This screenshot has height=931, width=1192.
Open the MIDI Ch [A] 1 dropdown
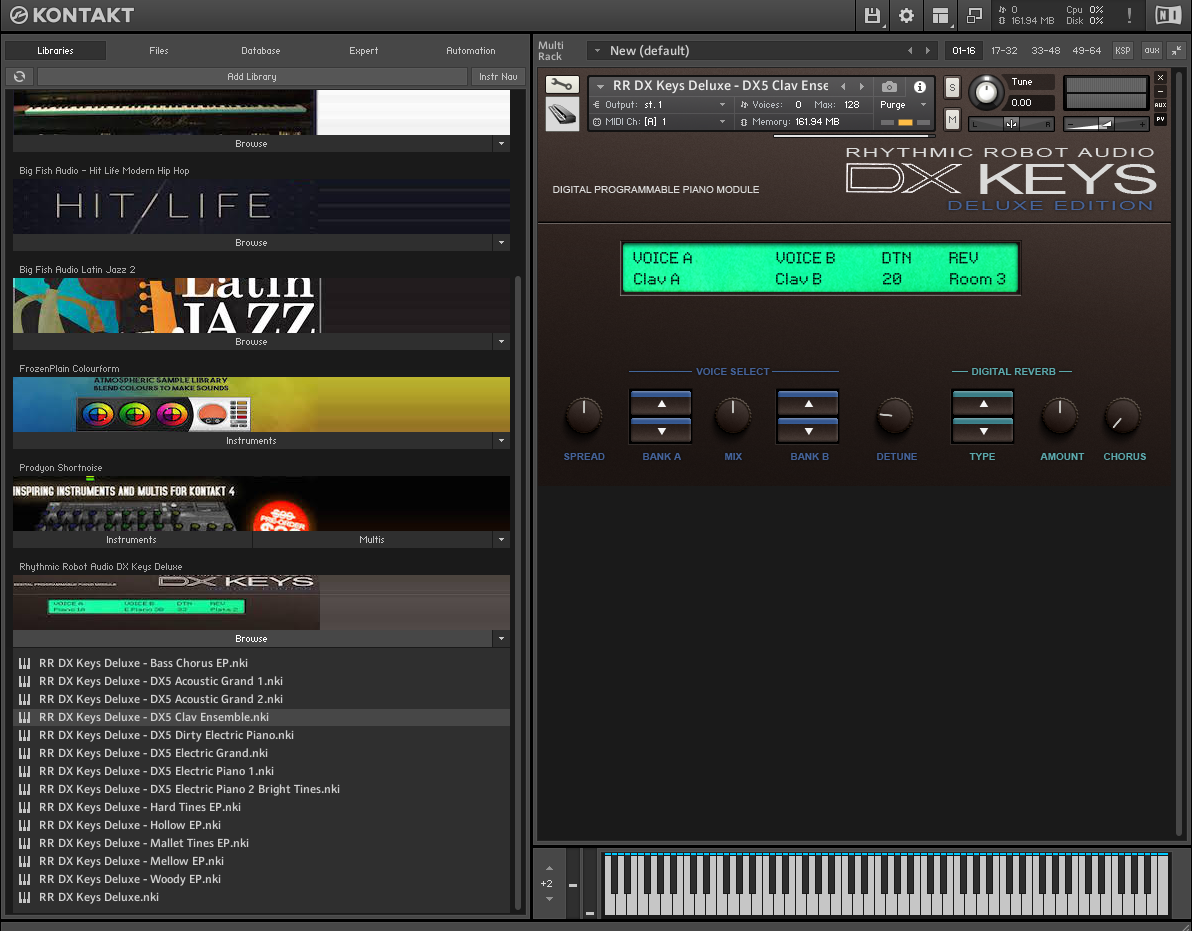(x=722, y=122)
